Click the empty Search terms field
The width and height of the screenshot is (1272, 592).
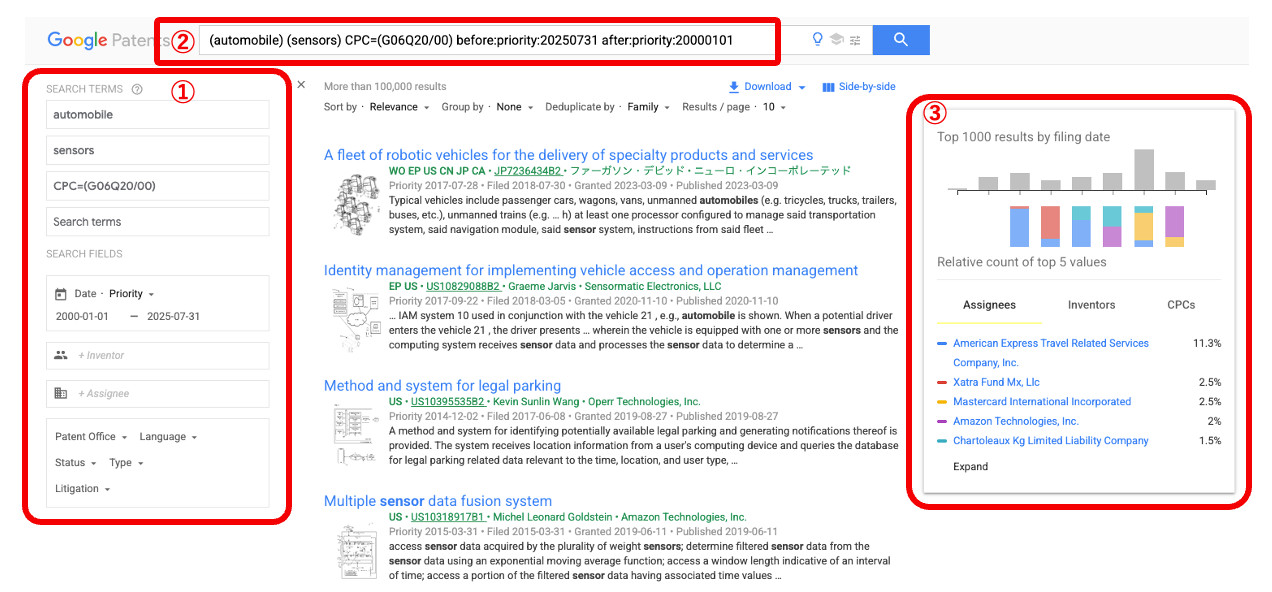click(x=157, y=222)
